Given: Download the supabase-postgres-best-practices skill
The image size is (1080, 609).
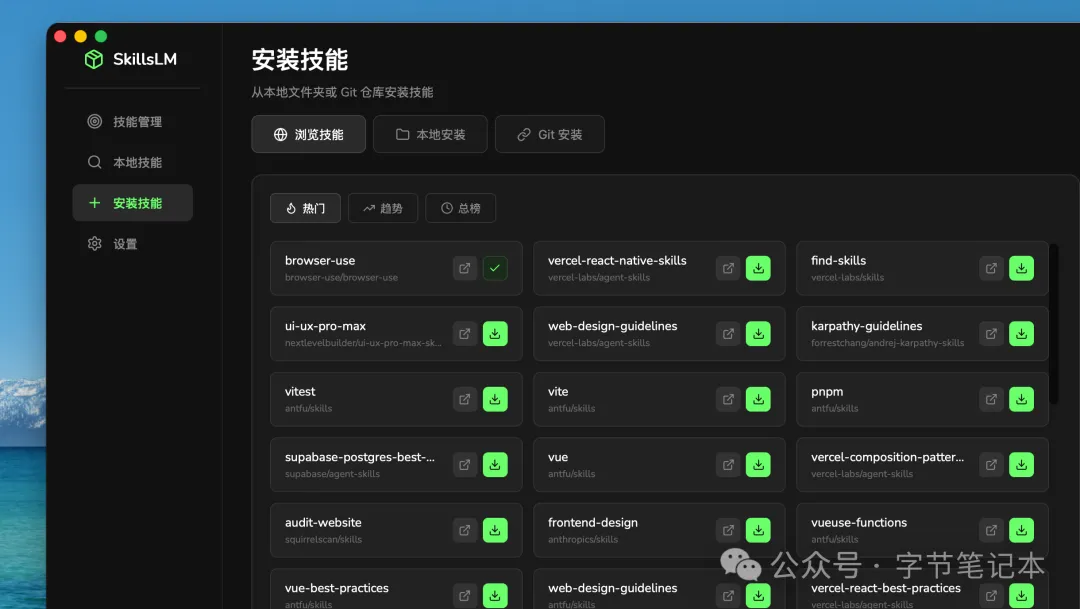Looking at the screenshot, I should pyautogui.click(x=495, y=465).
